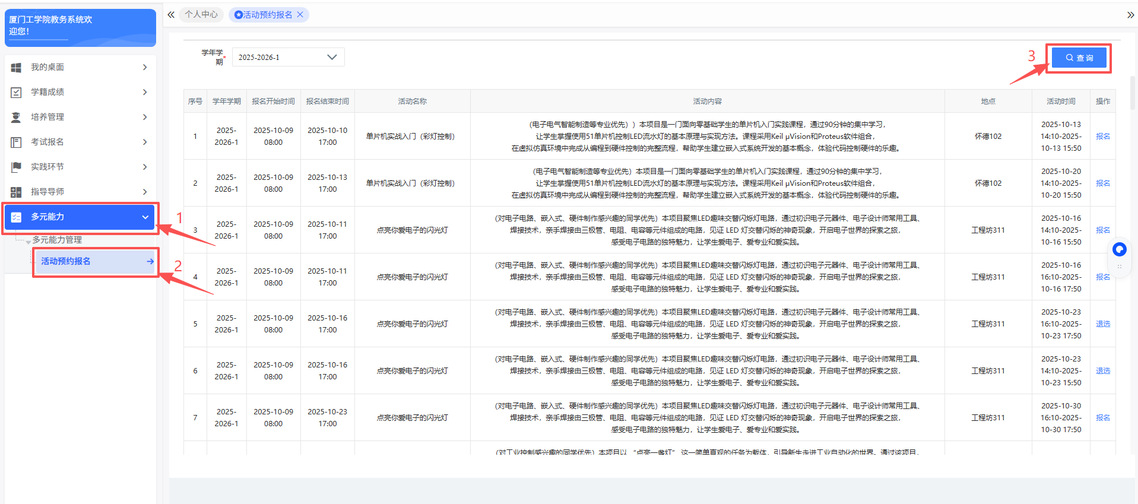This screenshot has width=1138, height=504.
Task: Click 退选 link for row 5
Action: (1103, 324)
